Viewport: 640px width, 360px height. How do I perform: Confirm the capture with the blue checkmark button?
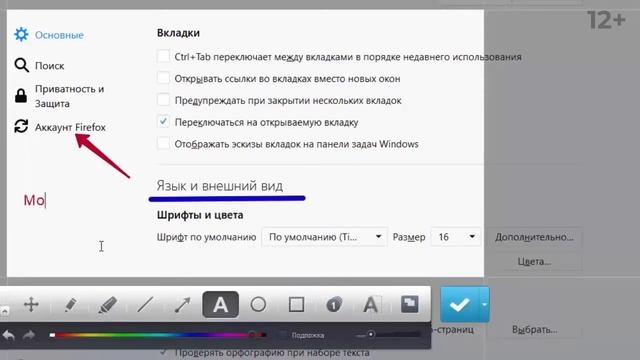point(459,304)
